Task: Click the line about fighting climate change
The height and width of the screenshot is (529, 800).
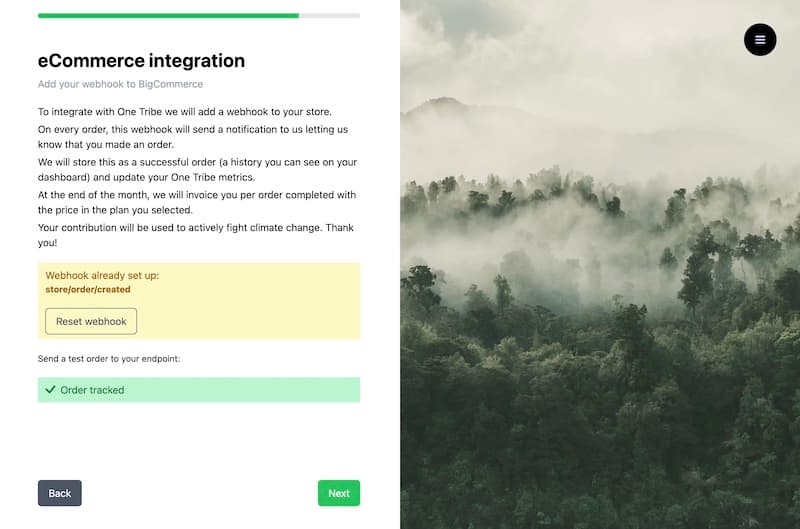Action: pos(196,235)
